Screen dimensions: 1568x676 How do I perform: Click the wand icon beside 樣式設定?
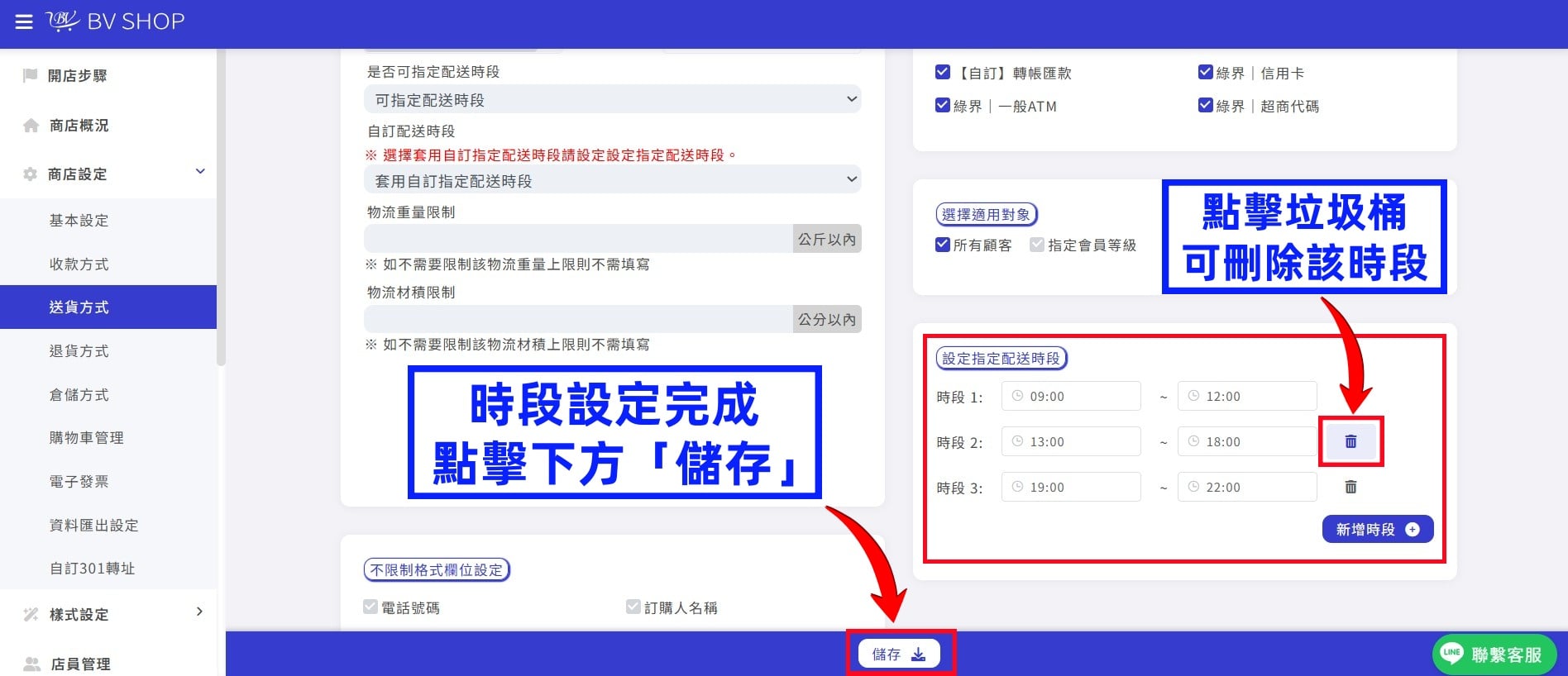(x=31, y=614)
